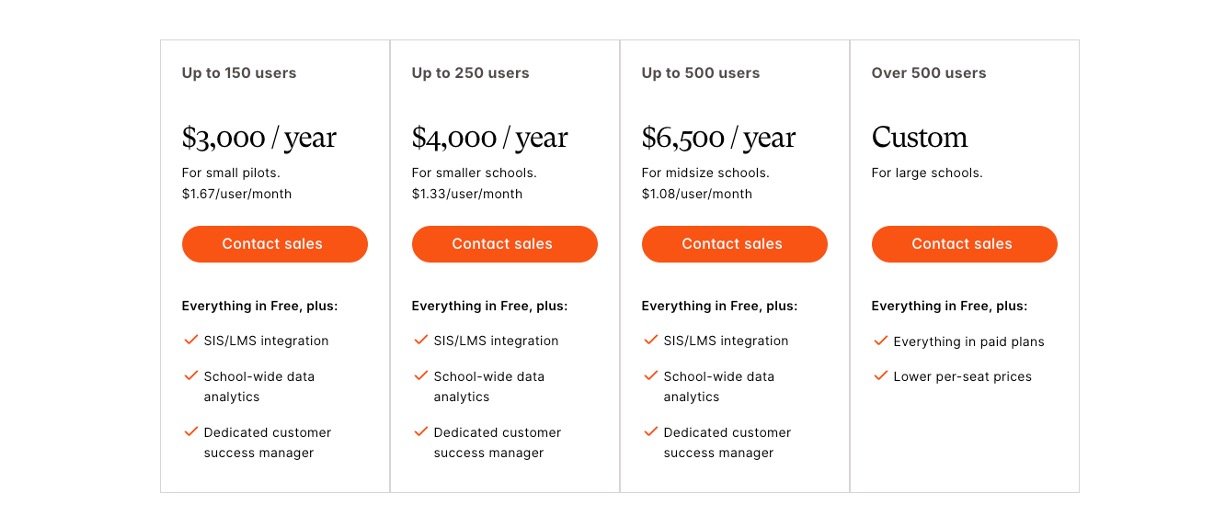1226x516 pixels.
Task: Click checkmark beside Everything in paid plans
Action: 881,341
